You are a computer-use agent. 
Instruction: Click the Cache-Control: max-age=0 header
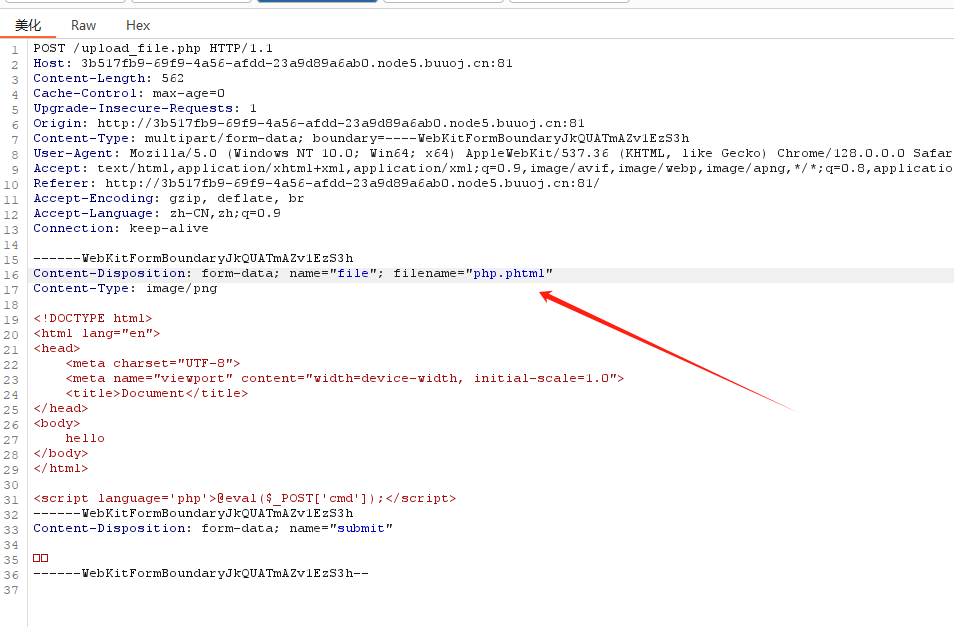coord(129,93)
